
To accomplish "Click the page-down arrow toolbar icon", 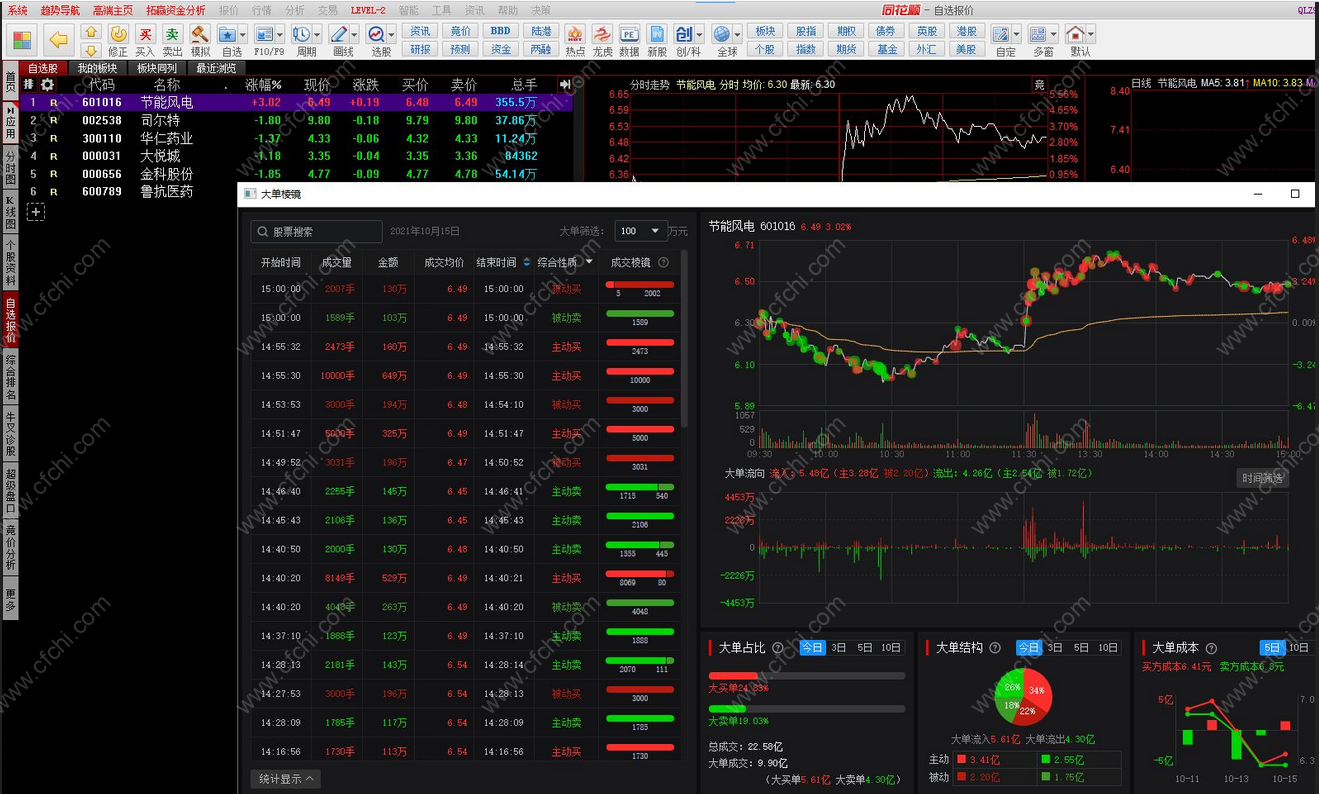I will pyautogui.click(x=90, y=49).
